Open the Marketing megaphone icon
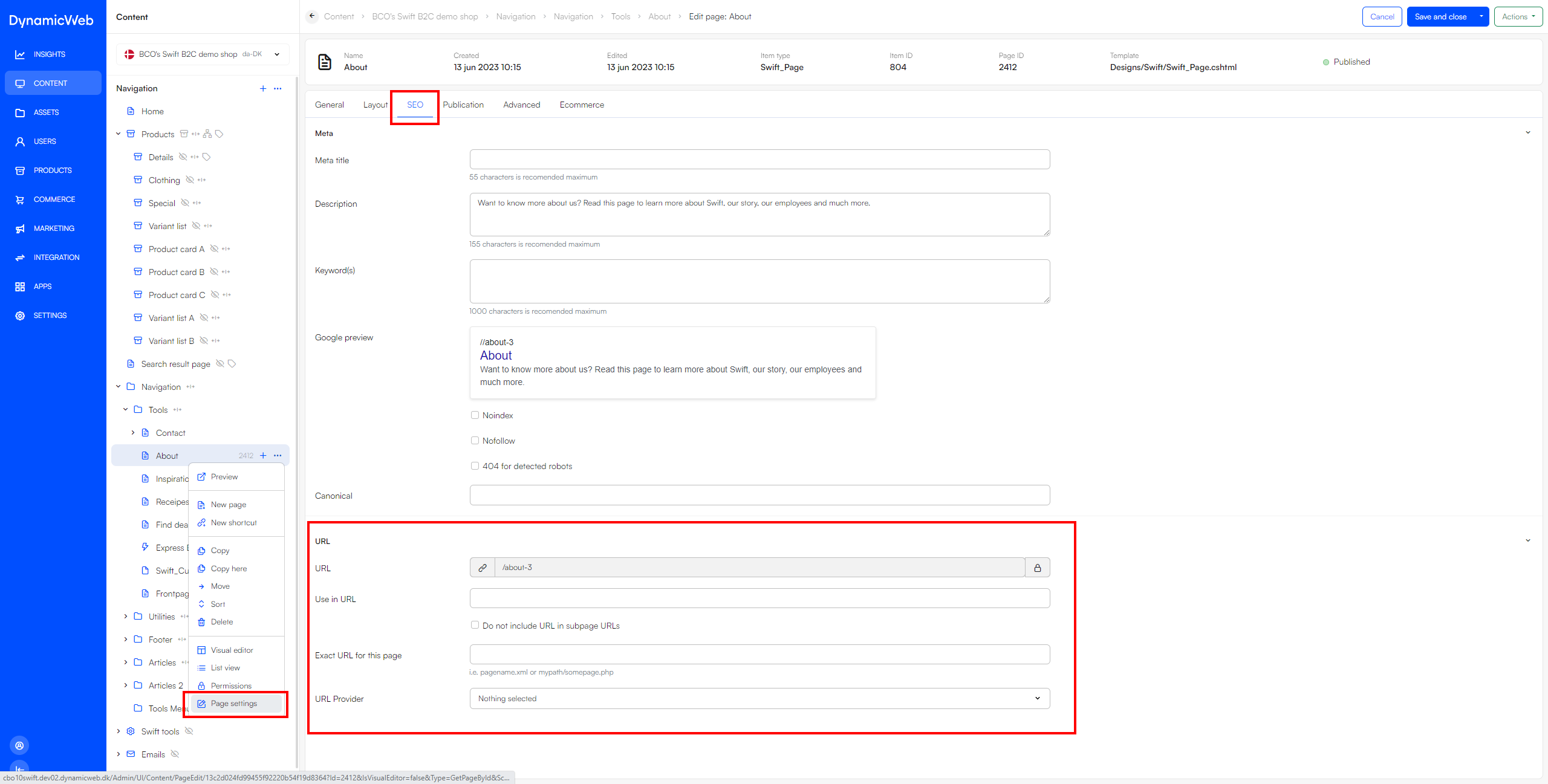The height and width of the screenshot is (784, 1548). (x=20, y=228)
